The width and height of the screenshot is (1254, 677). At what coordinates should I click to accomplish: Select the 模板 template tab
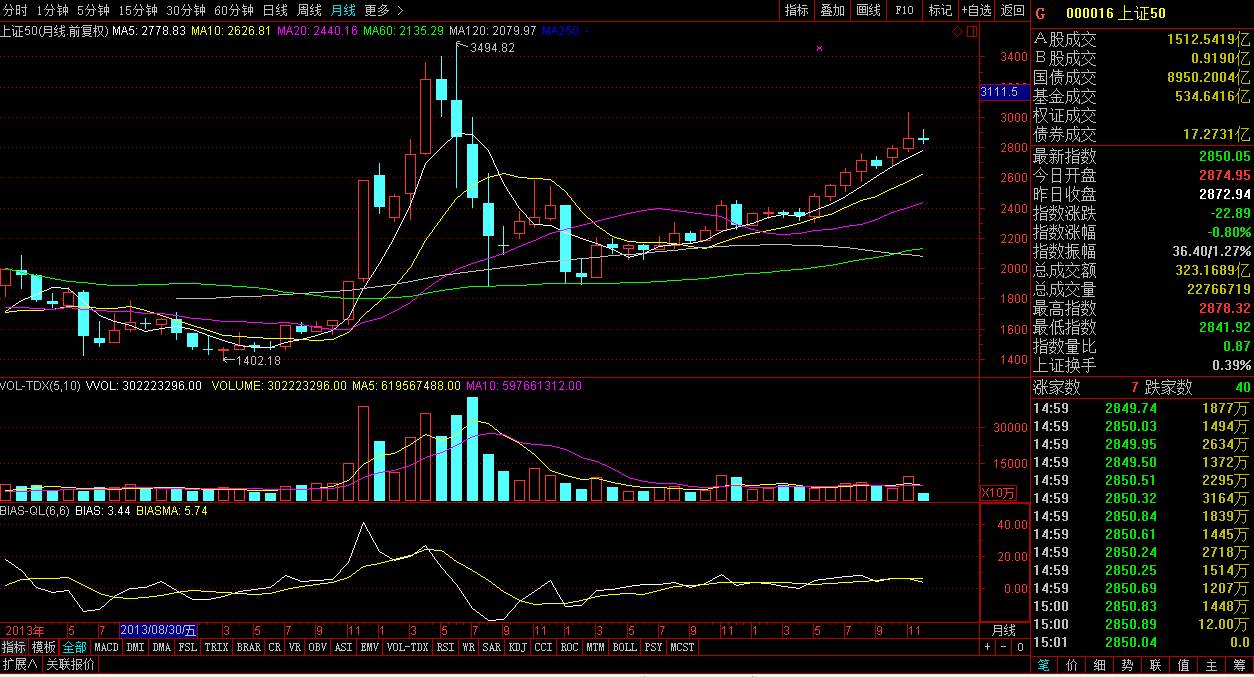(x=44, y=647)
